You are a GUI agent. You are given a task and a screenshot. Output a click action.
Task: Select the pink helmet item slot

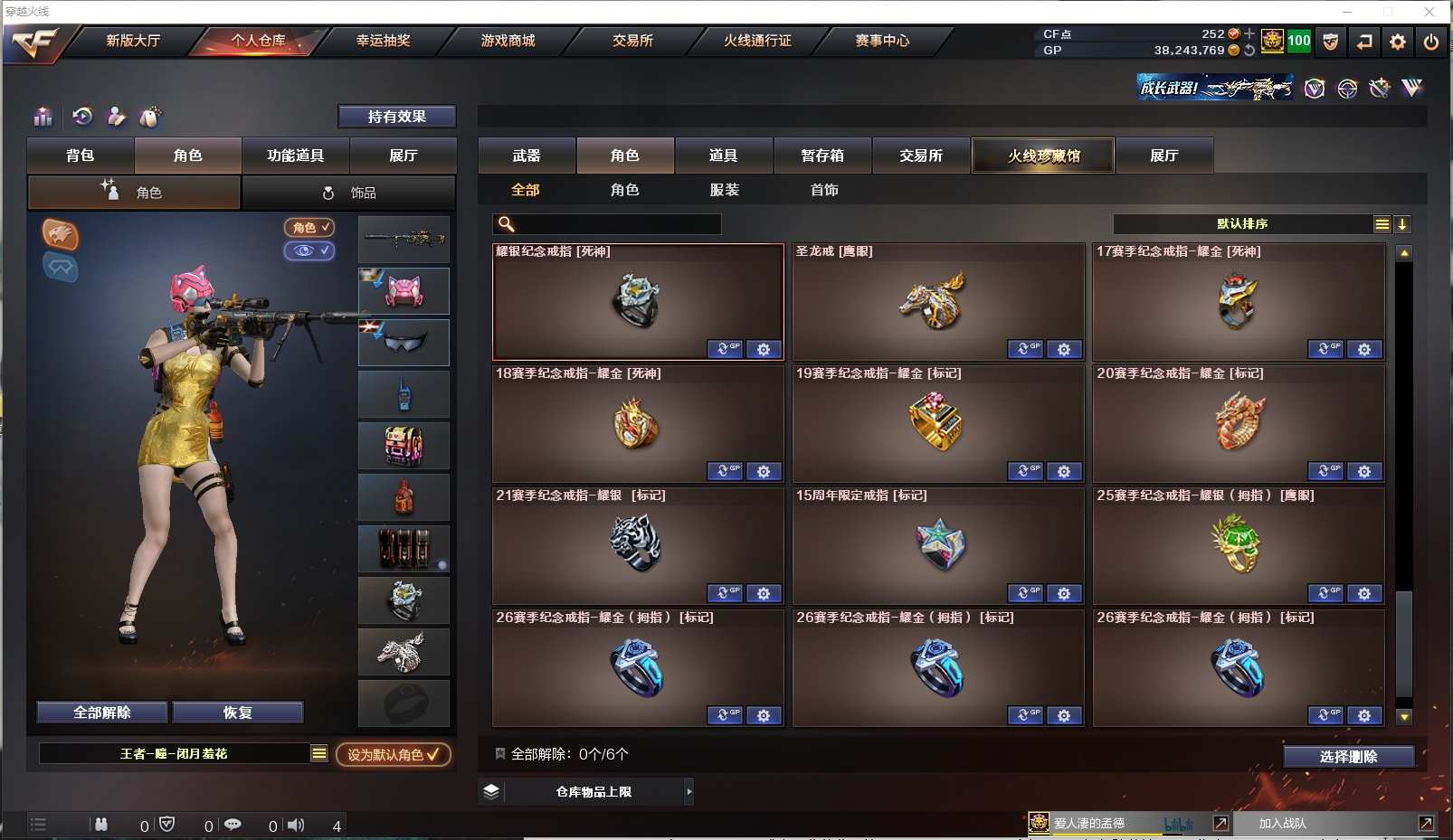pyautogui.click(x=404, y=291)
